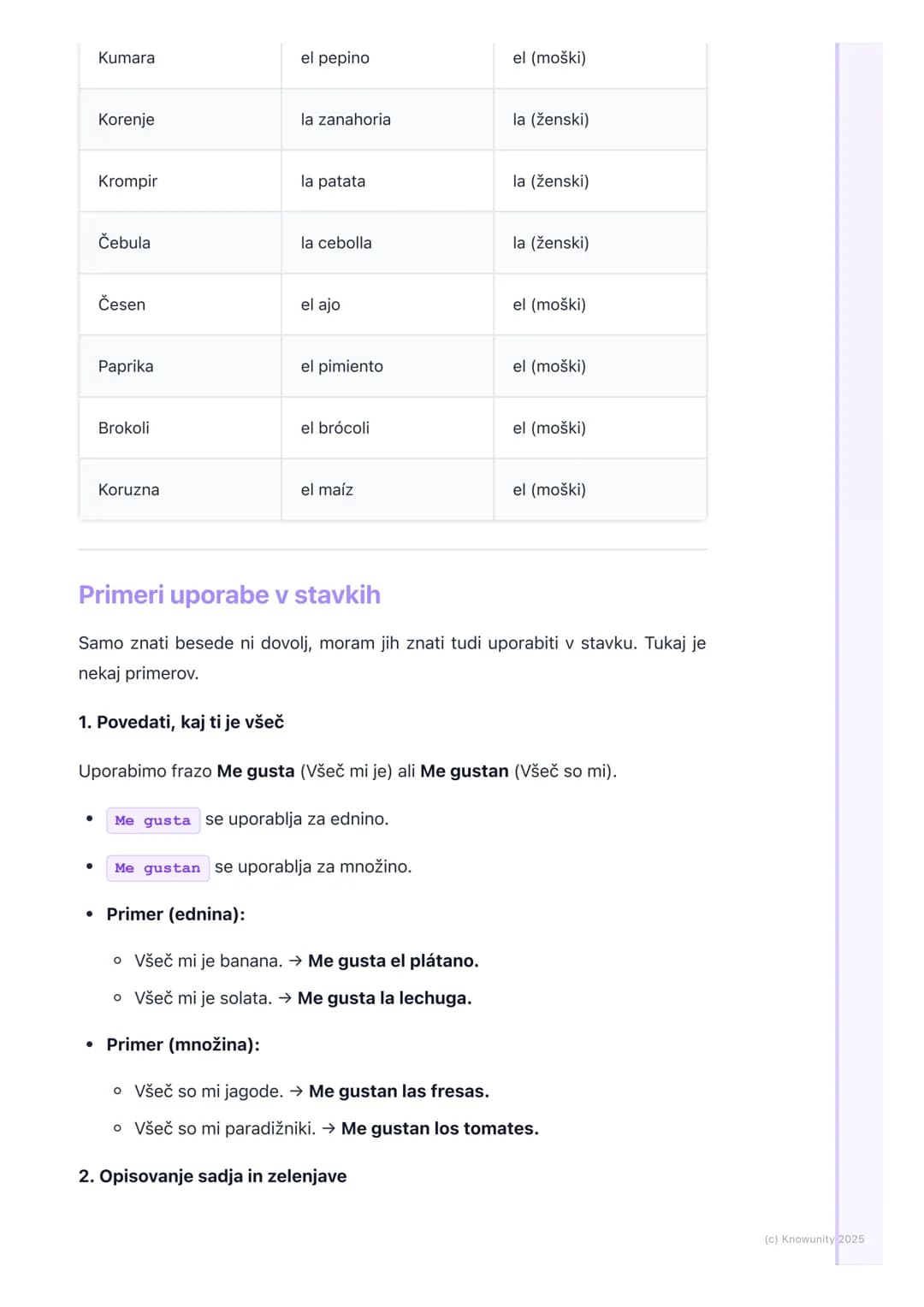Click the '(c) Knowunity 2025' footer text

click(814, 1239)
